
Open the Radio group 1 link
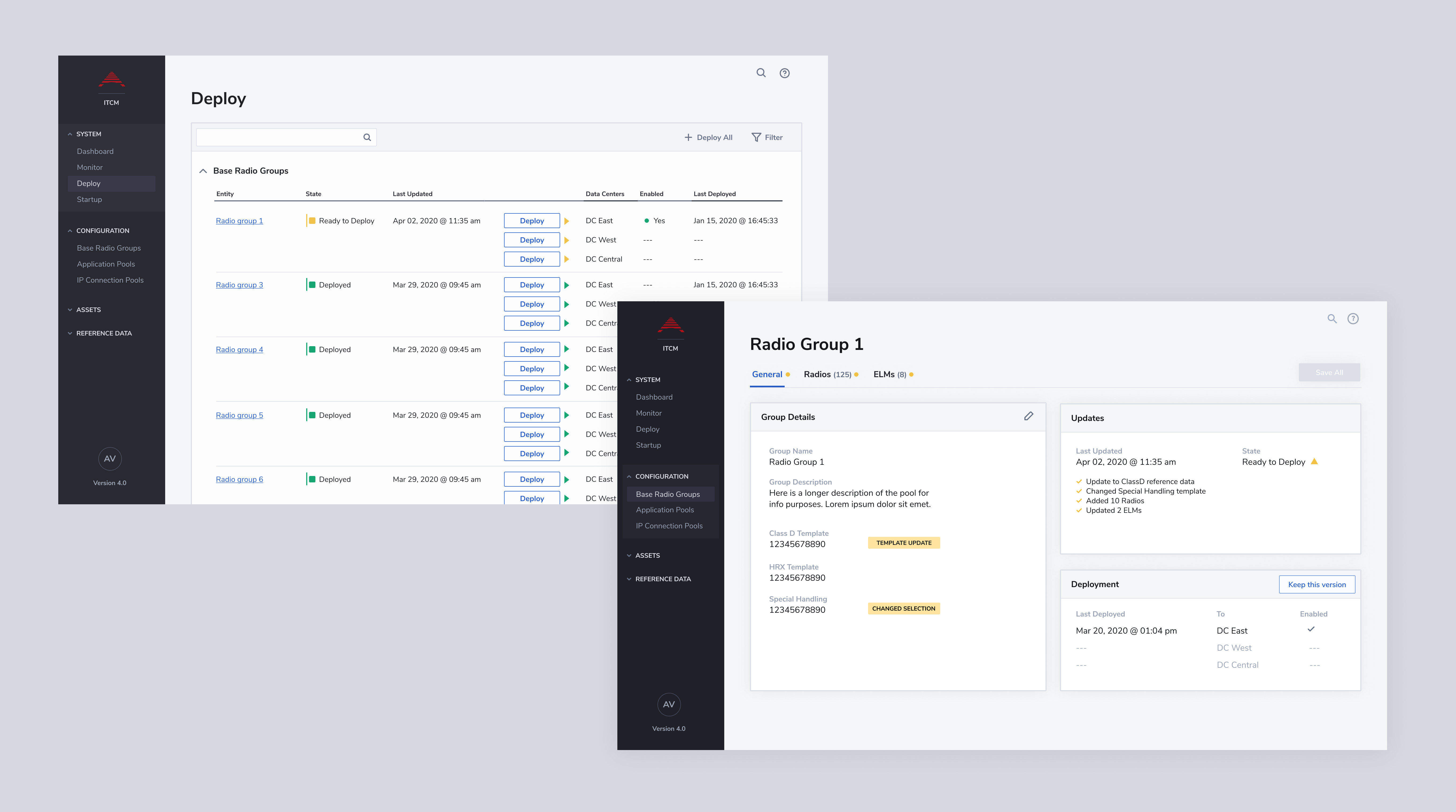(x=239, y=221)
